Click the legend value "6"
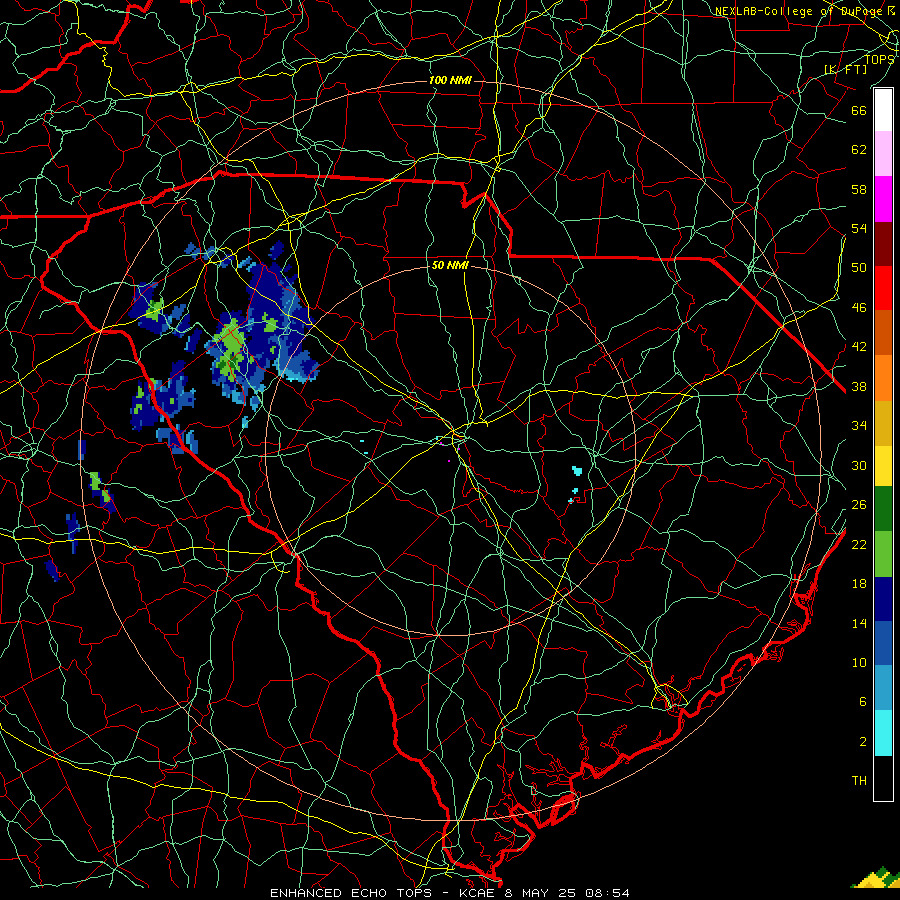This screenshot has width=900, height=900. 862,702
